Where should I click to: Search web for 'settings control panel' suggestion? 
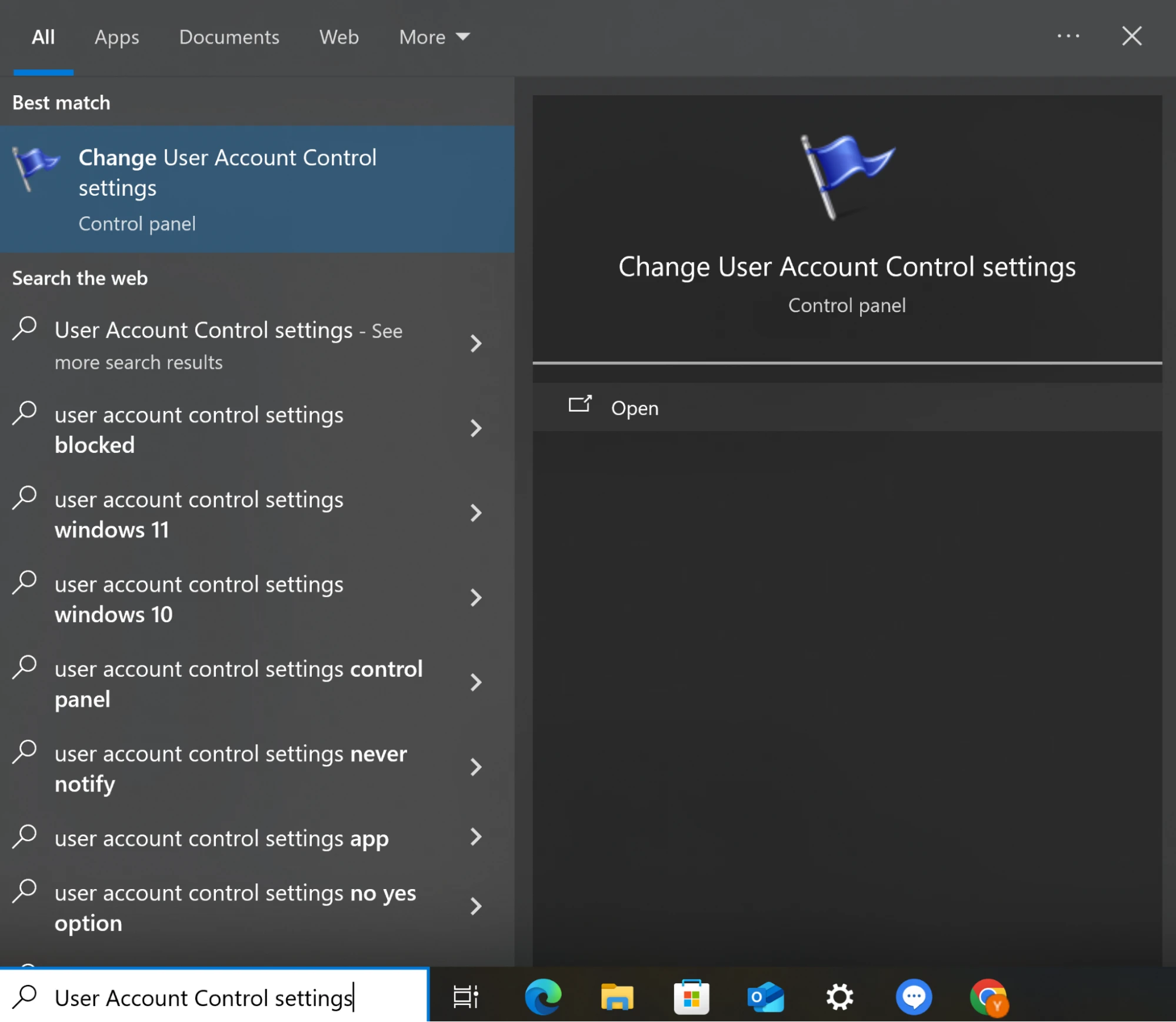click(257, 683)
